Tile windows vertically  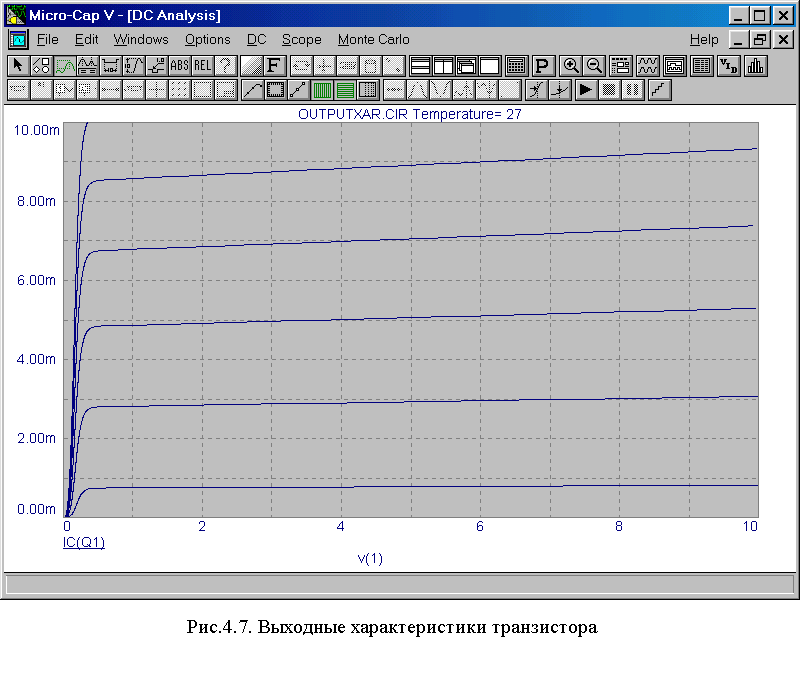pos(443,66)
